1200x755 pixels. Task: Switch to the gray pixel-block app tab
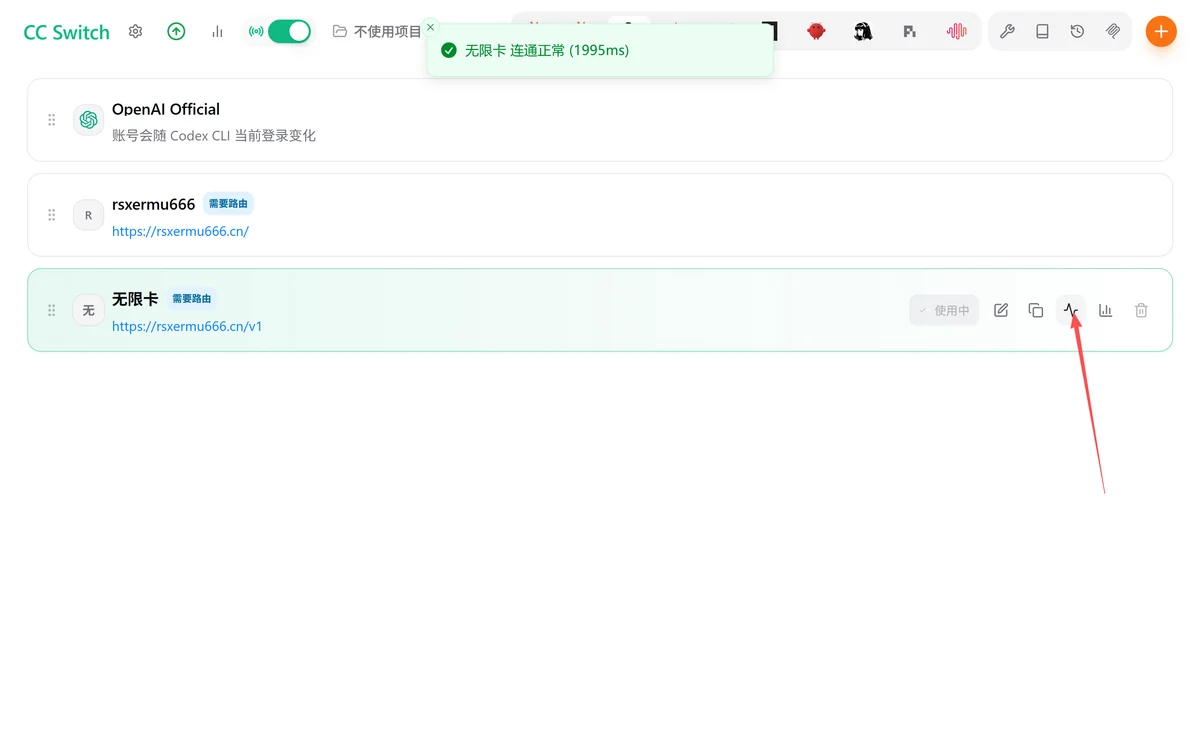coord(909,31)
